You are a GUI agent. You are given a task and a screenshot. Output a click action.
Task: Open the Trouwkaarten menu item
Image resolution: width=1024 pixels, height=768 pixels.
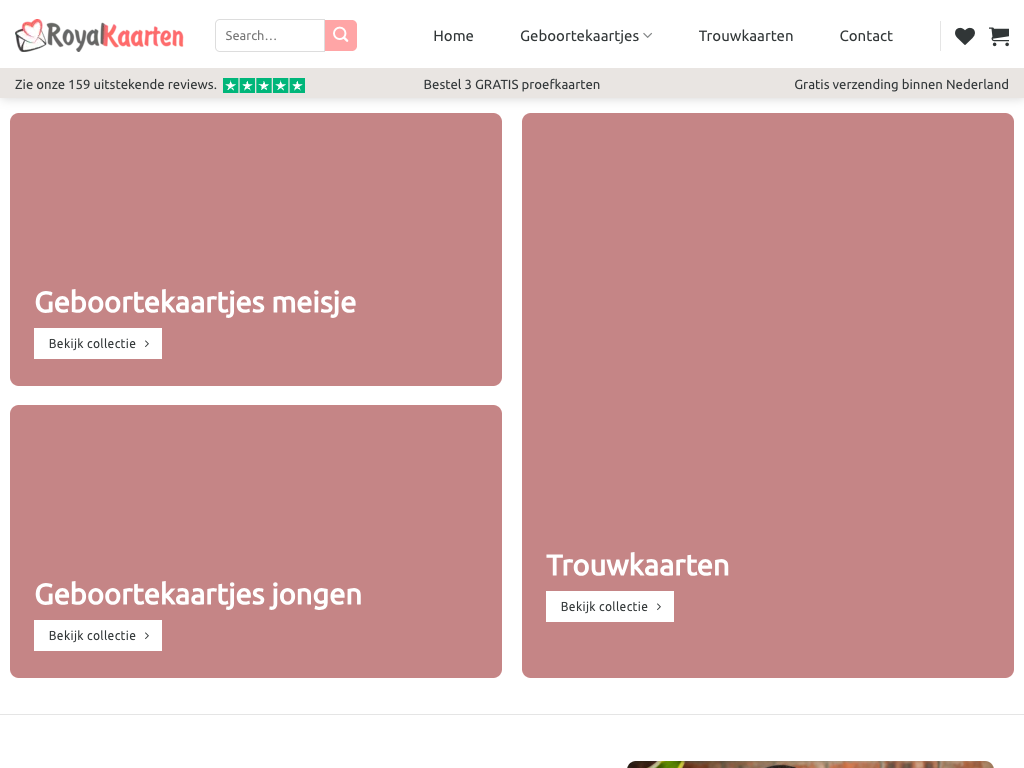tap(746, 36)
